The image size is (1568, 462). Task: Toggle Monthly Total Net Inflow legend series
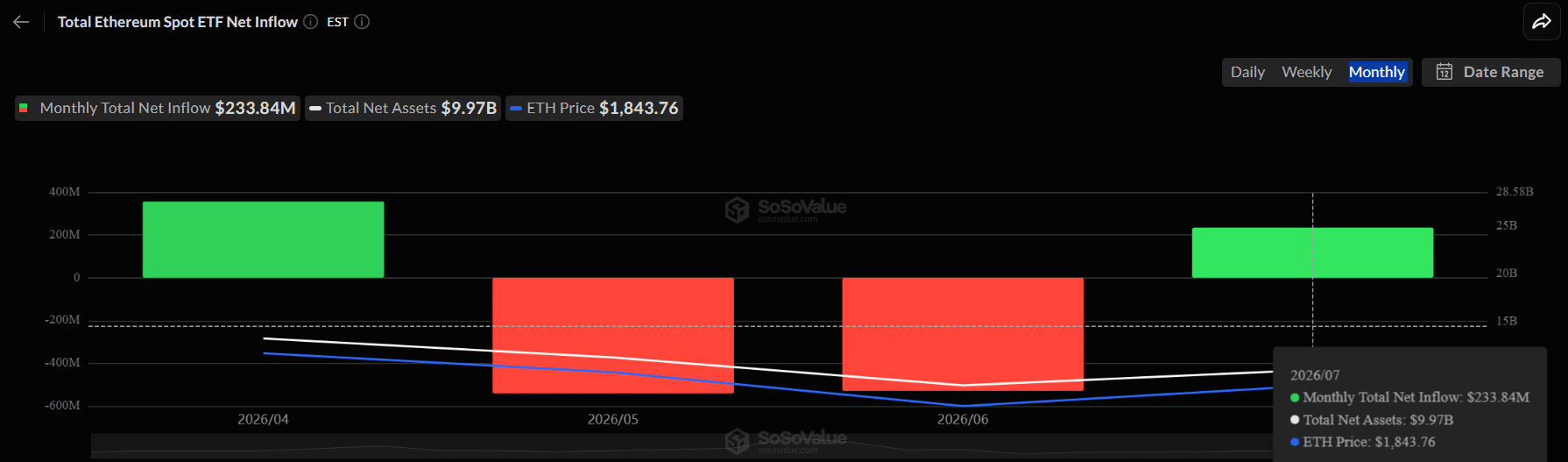[x=158, y=108]
